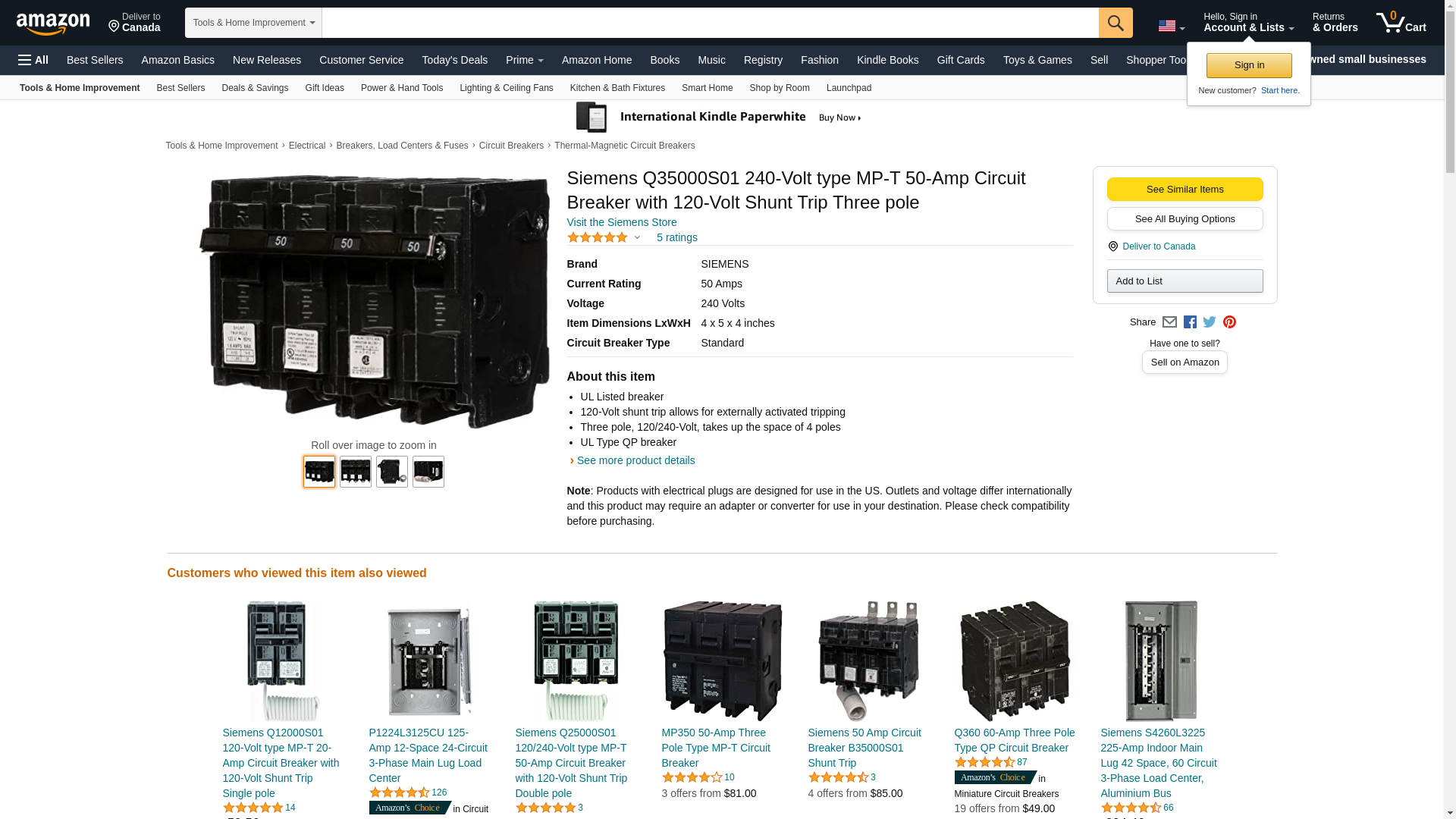Open Today's Deals in the navigation bar
The width and height of the screenshot is (1456, 819).
454,60
